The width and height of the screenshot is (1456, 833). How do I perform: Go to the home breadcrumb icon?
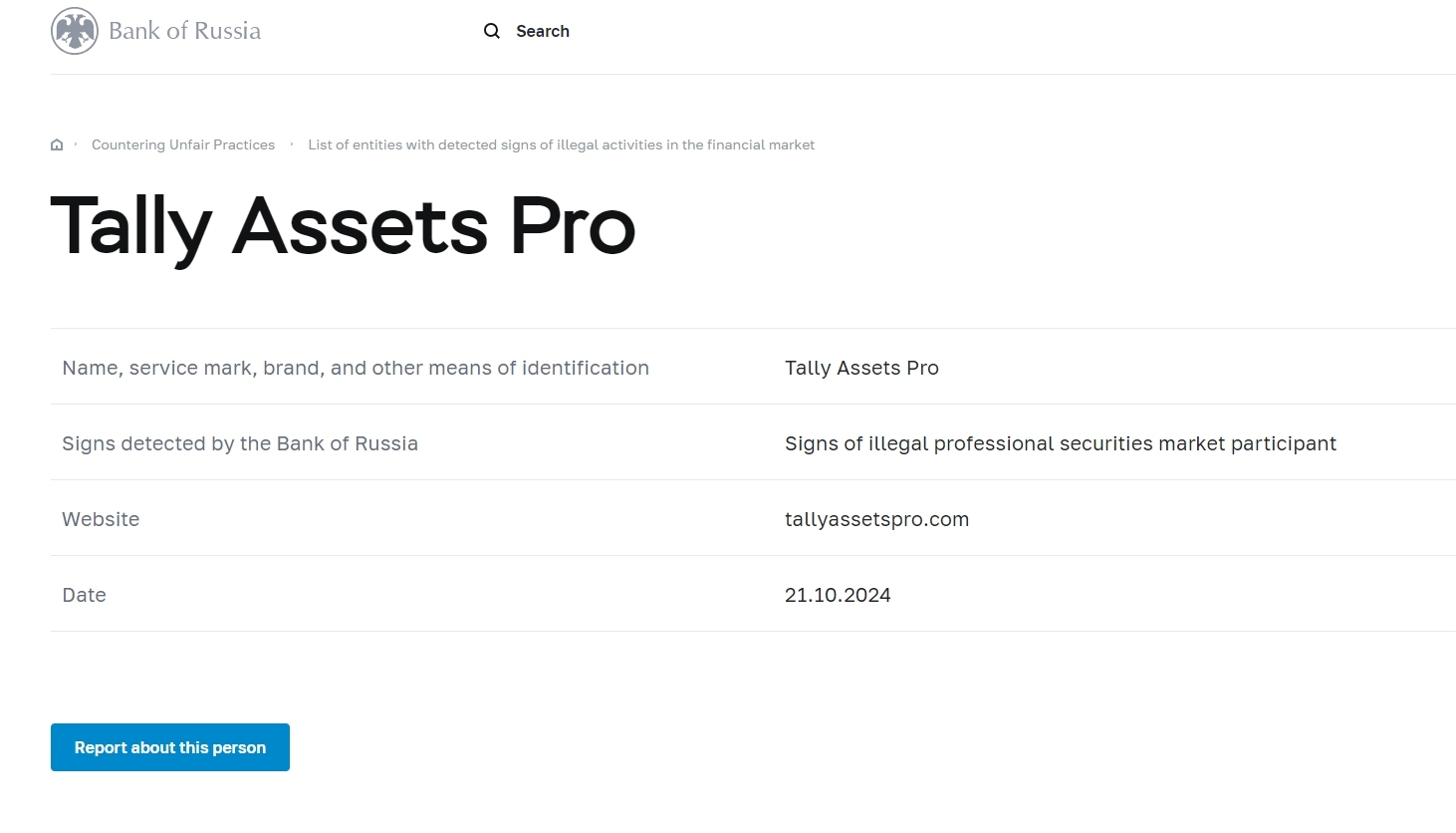coord(57,145)
